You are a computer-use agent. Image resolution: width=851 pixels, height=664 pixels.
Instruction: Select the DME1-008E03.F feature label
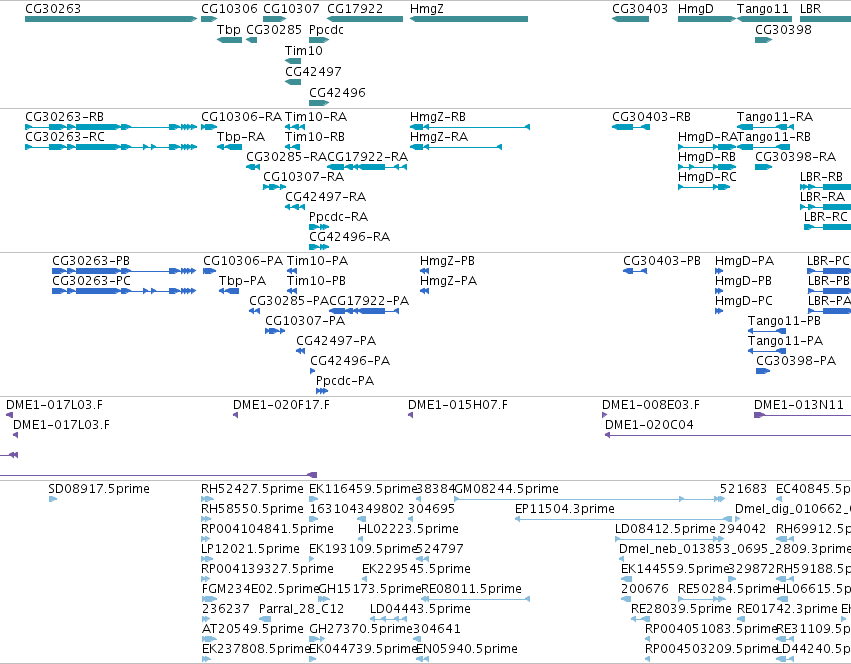651,405
